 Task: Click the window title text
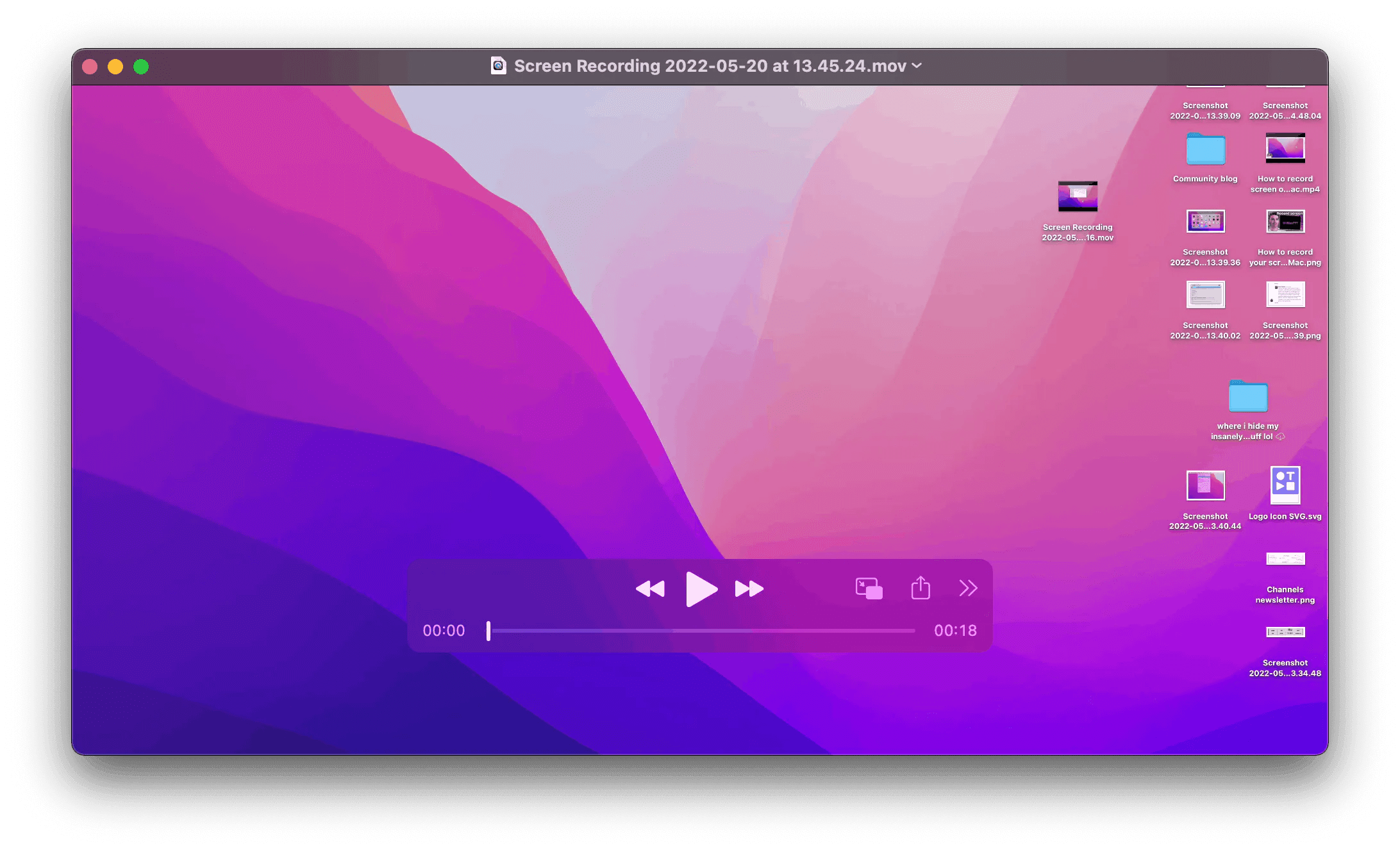coord(710,66)
